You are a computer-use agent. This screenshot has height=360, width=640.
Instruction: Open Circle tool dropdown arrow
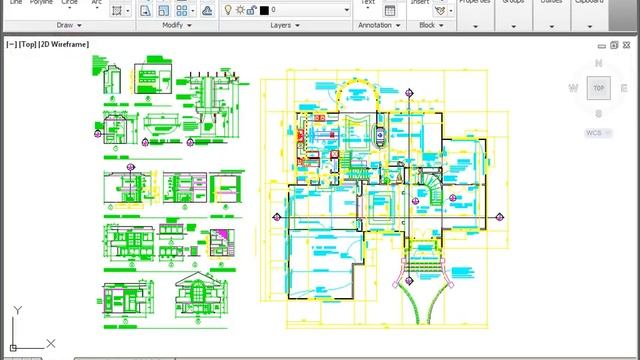point(69,8)
